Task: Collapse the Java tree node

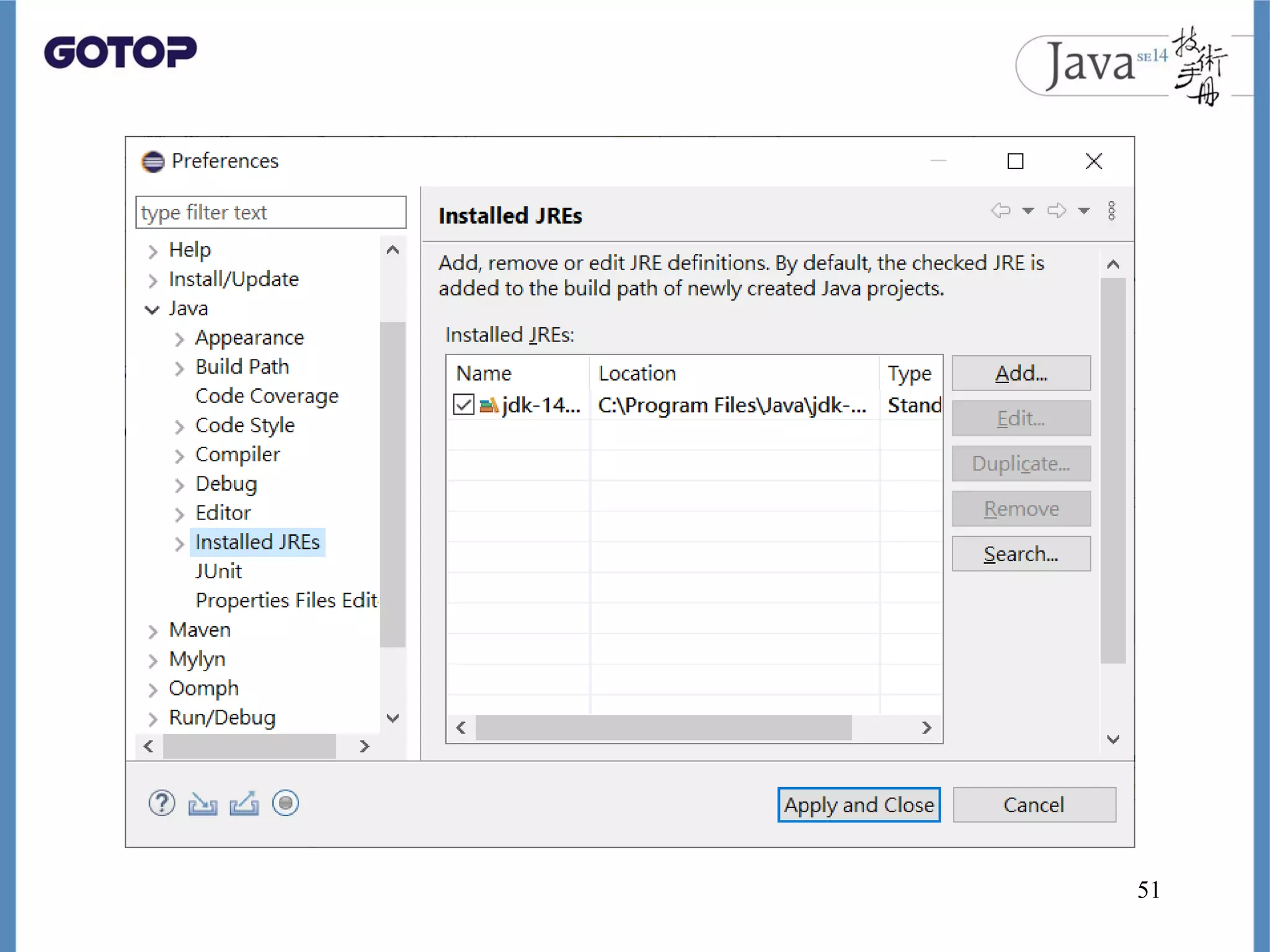Action: pyautogui.click(x=152, y=309)
